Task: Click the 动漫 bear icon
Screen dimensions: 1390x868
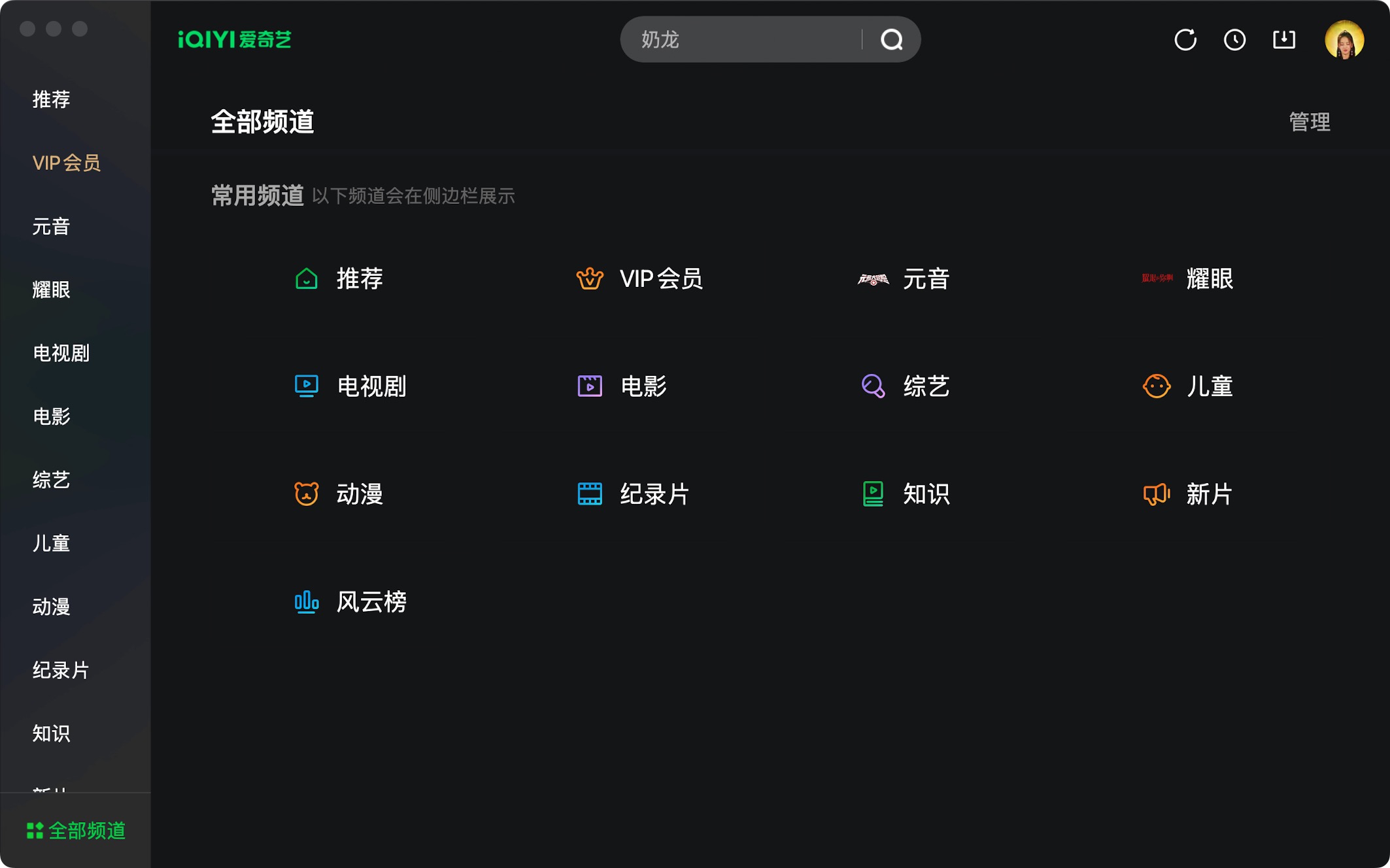Action: (x=306, y=494)
